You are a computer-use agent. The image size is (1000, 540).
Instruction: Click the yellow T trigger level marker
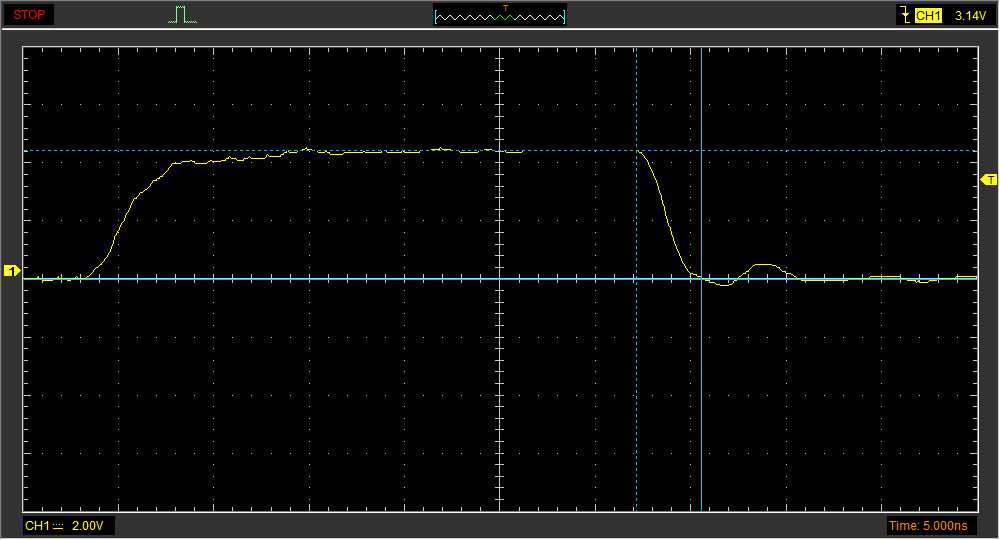click(990, 180)
